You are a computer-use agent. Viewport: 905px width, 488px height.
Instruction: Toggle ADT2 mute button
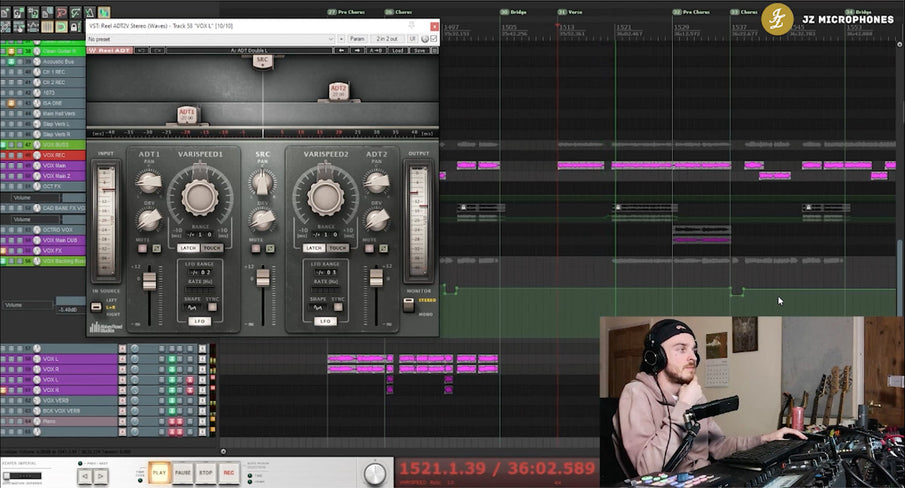(369, 249)
